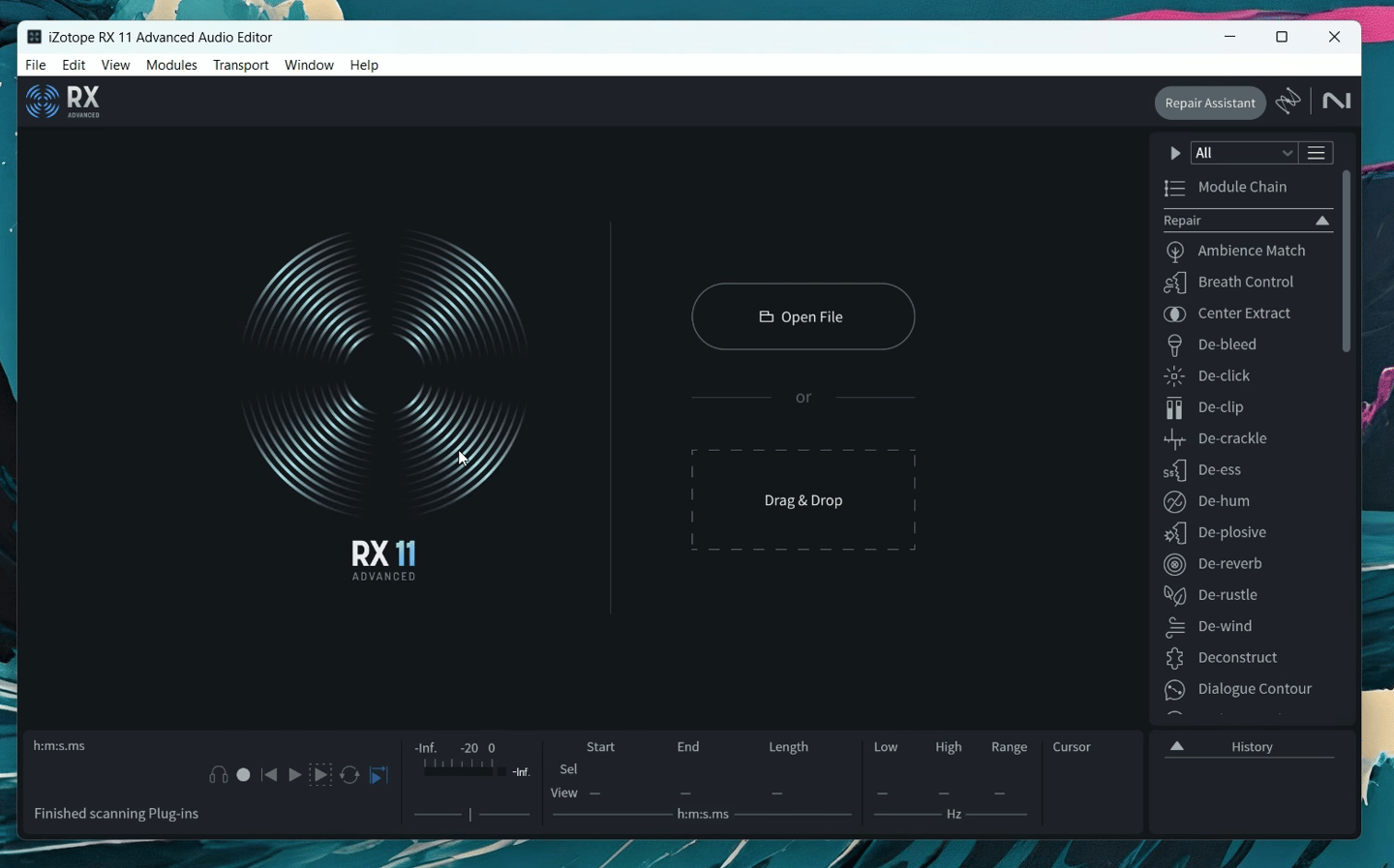Click the record button in the transport
This screenshot has height=868, width=1394.
coord(244,775)
